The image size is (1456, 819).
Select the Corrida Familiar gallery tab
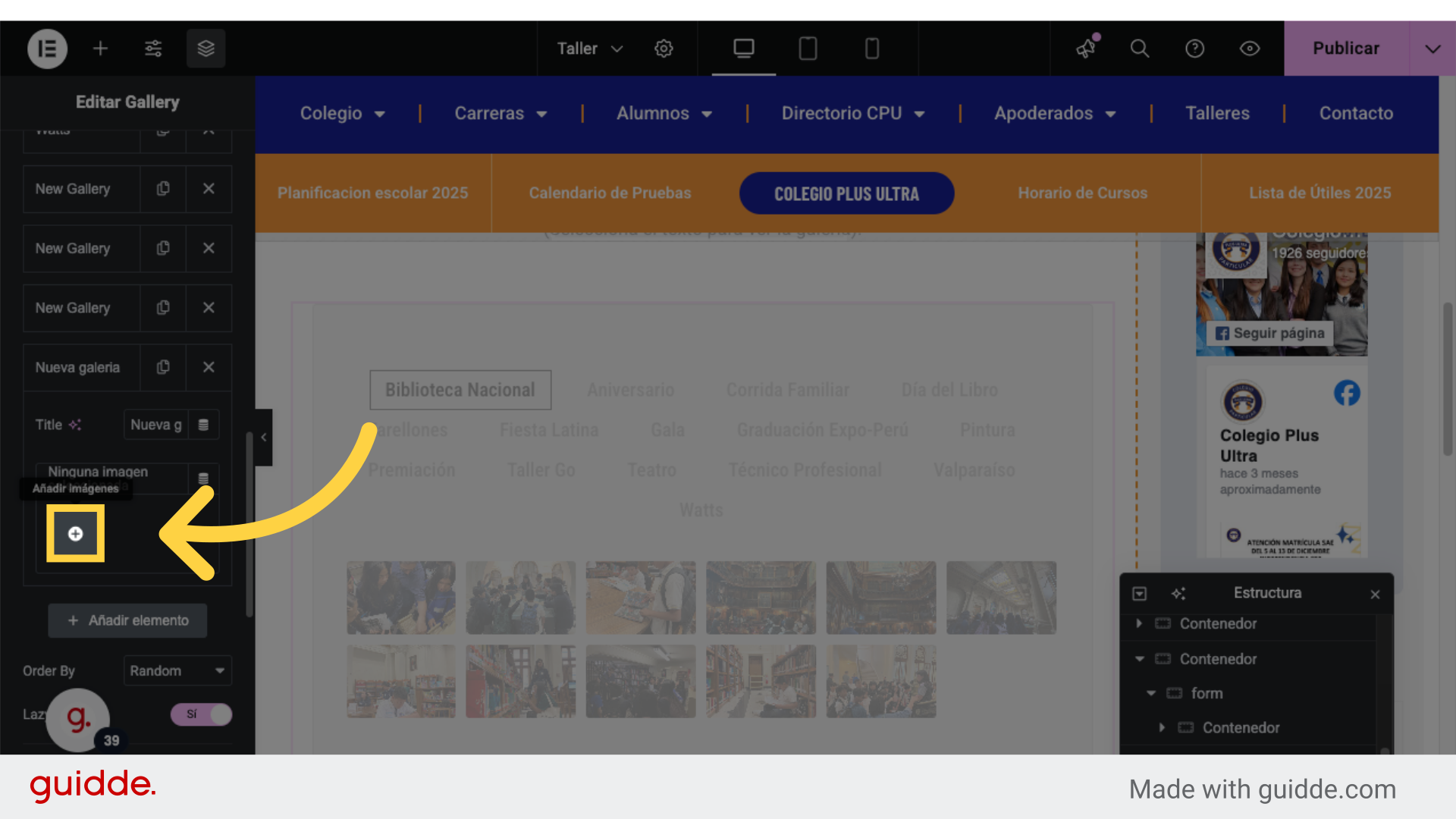(x=788, y=390)
